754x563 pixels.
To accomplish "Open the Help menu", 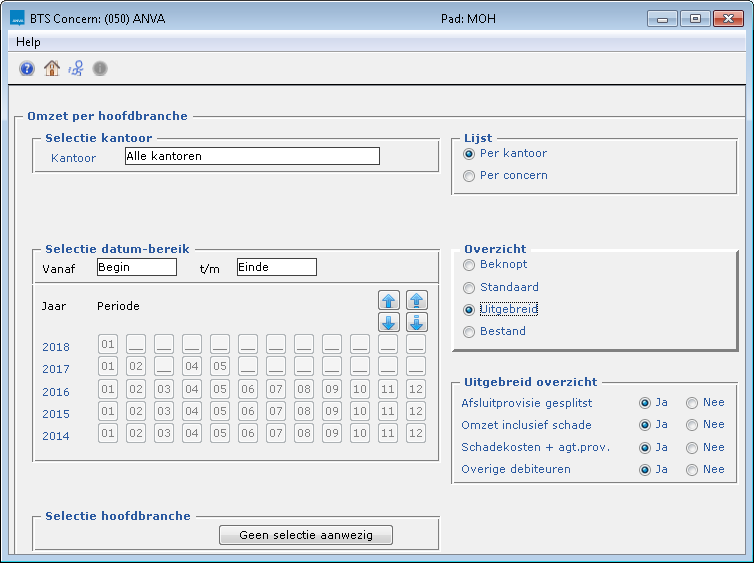I will [x=29, y=42].
